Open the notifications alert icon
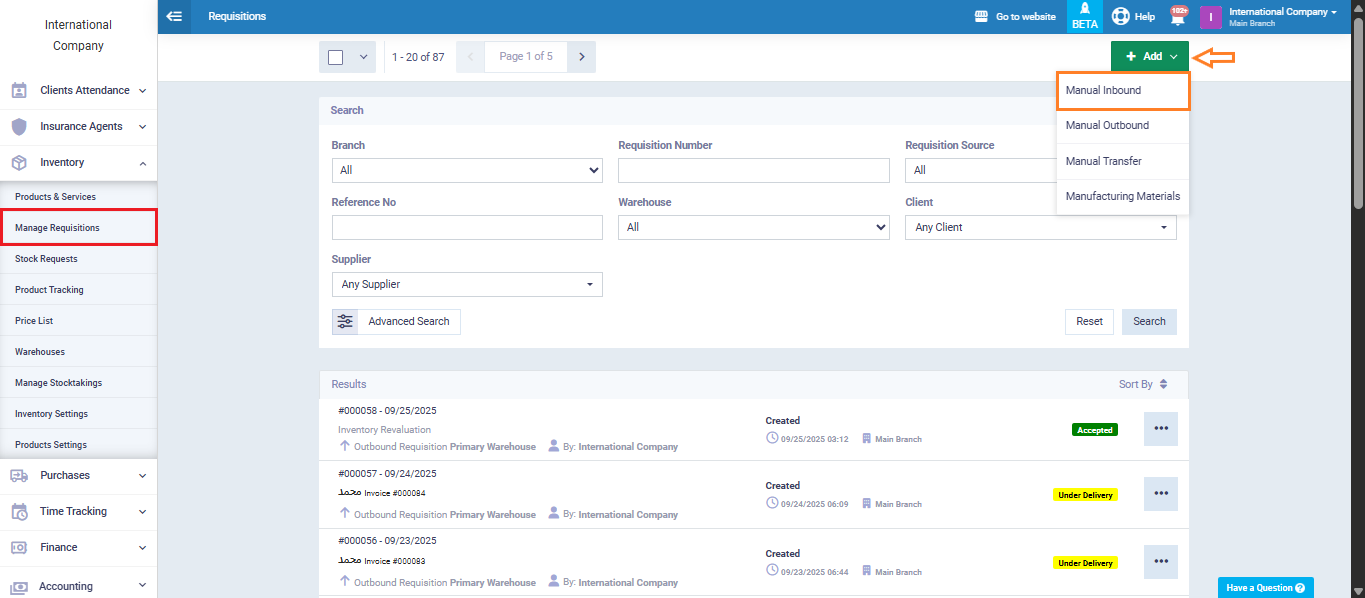1365x598 pixels. (x=1178, y=16)
